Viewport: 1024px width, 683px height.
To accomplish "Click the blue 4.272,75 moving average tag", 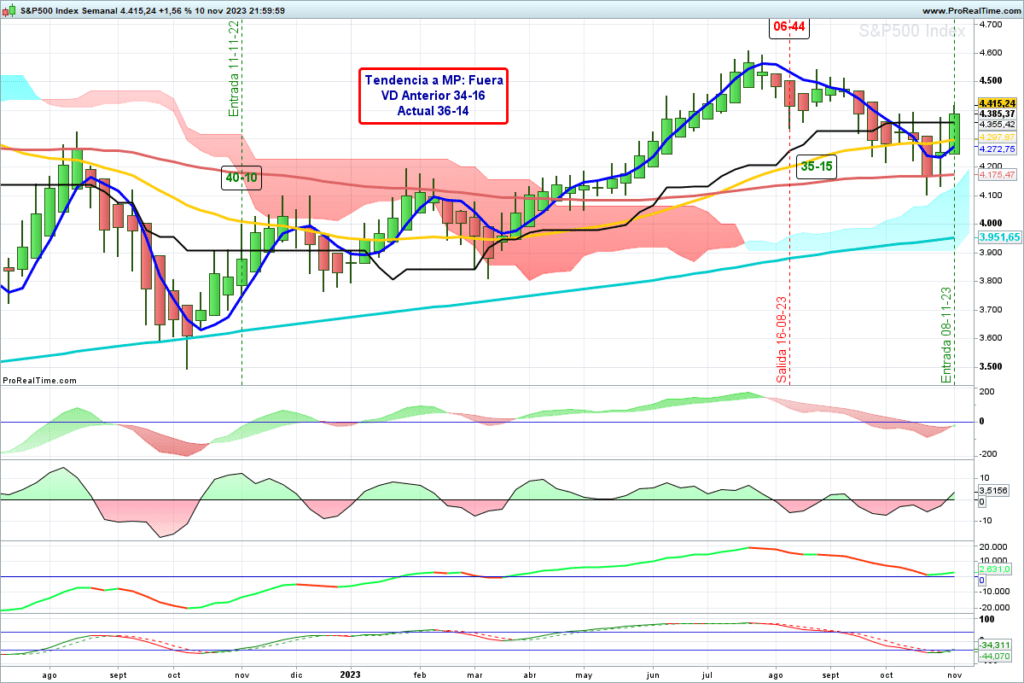I will 997,149.
